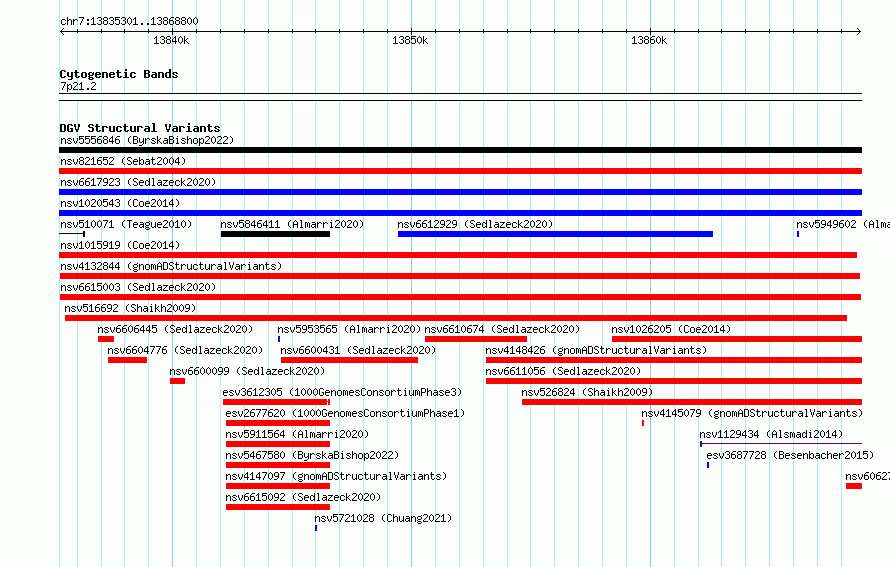The image size is (890, 567).
Task: Select the black nsv5846411 variant bar
Action: (x=275, y=234)
